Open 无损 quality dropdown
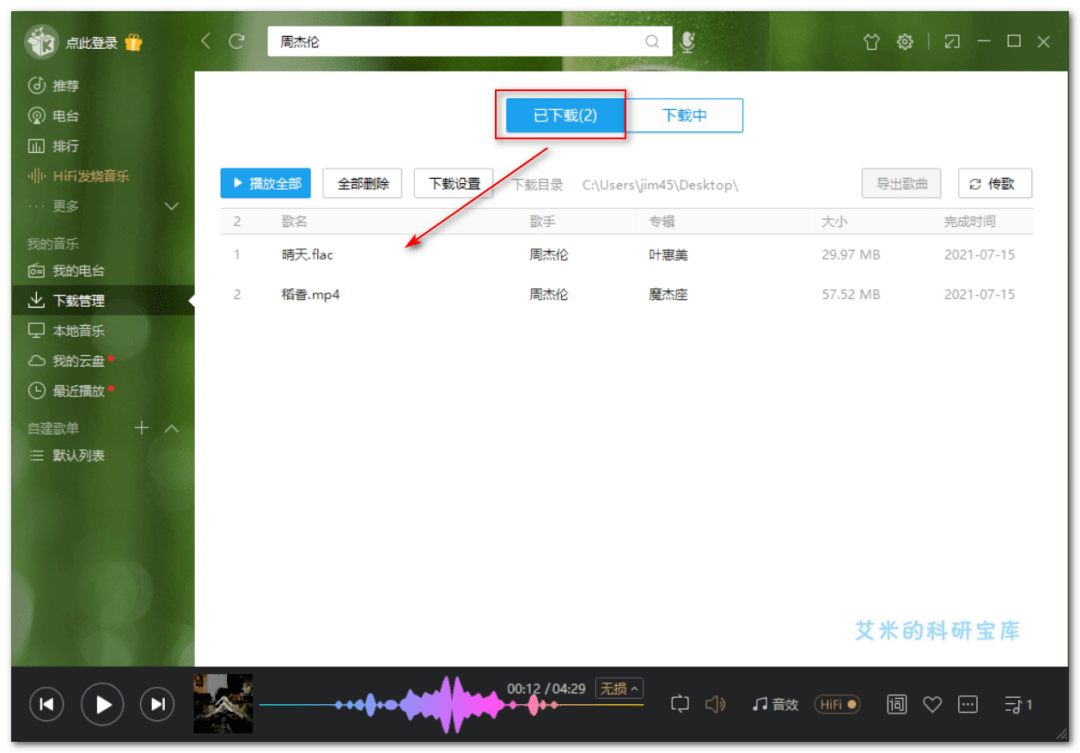 pos(619,688)
